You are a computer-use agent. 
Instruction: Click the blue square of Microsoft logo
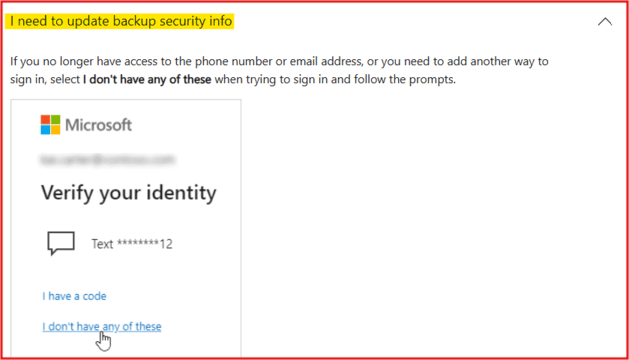coord(45,130)
